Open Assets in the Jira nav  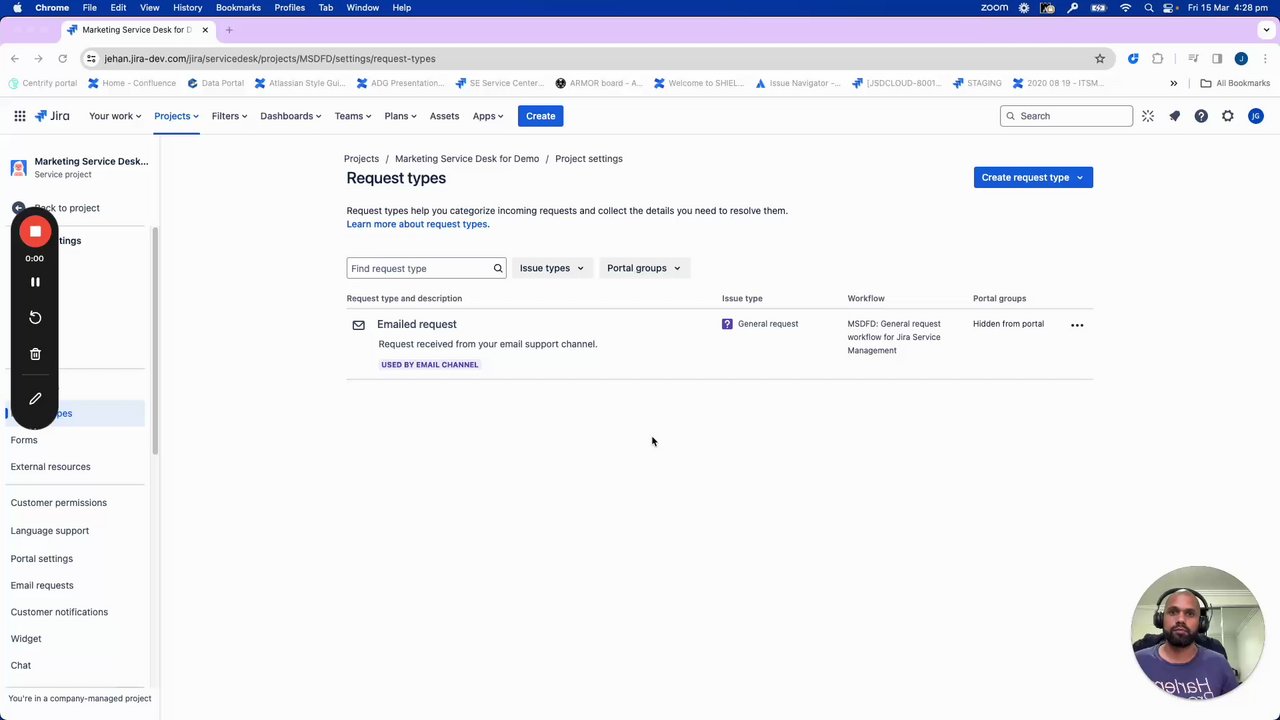click(444, 116)
